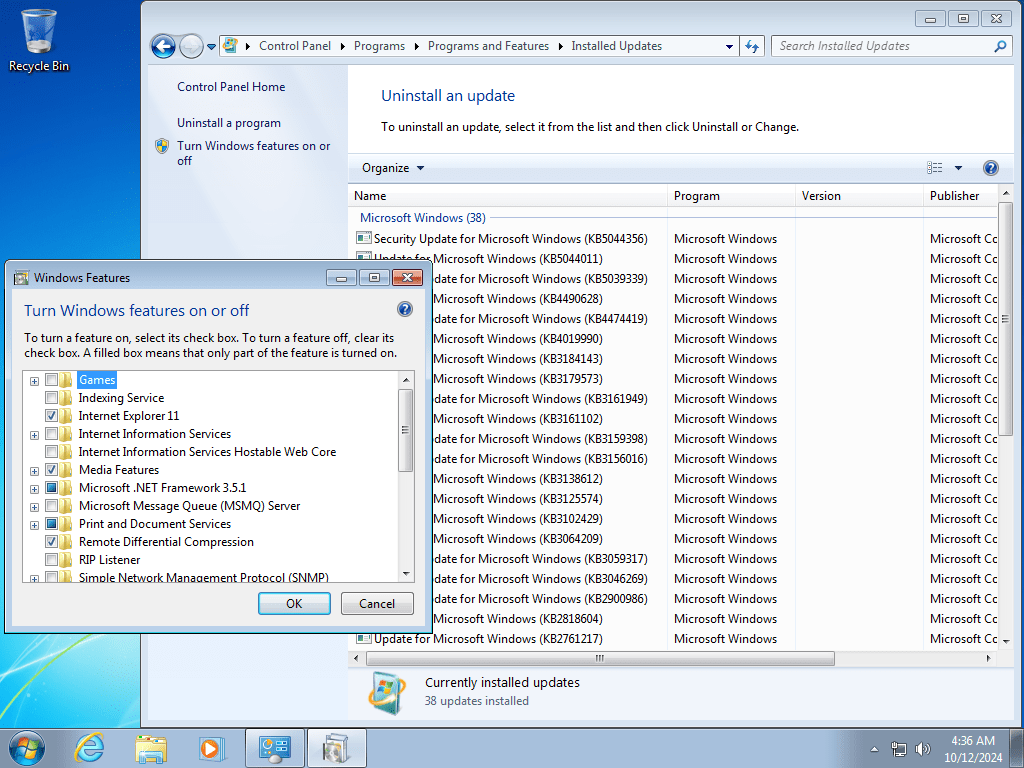This screenshot has height=768, width=1024.
Task: Open help in Windows Features dialog
Action: (405, 309)
